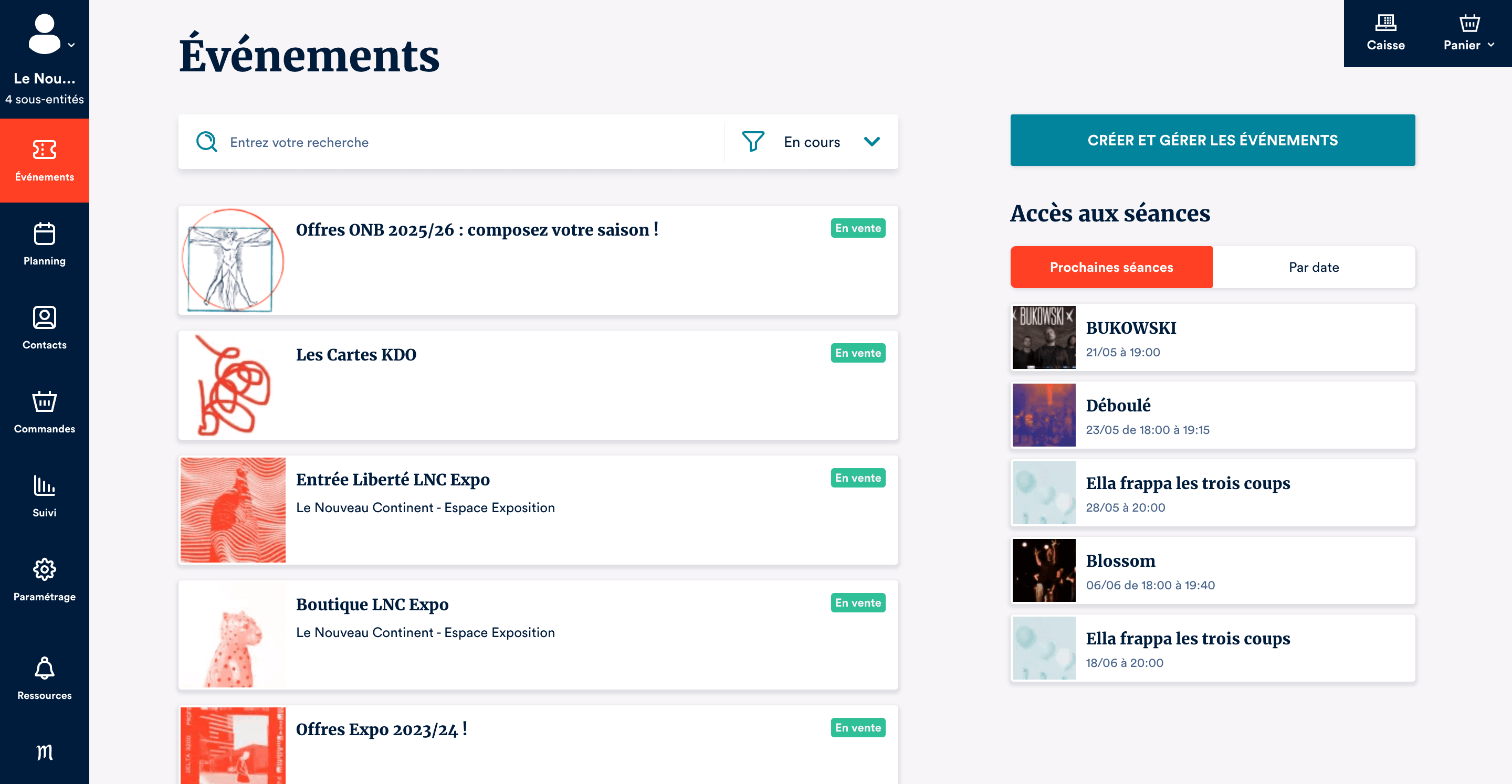Expand the account chevron beside the avatar
The width and height of the screenshot is (1512, 784).
[71, 45]
